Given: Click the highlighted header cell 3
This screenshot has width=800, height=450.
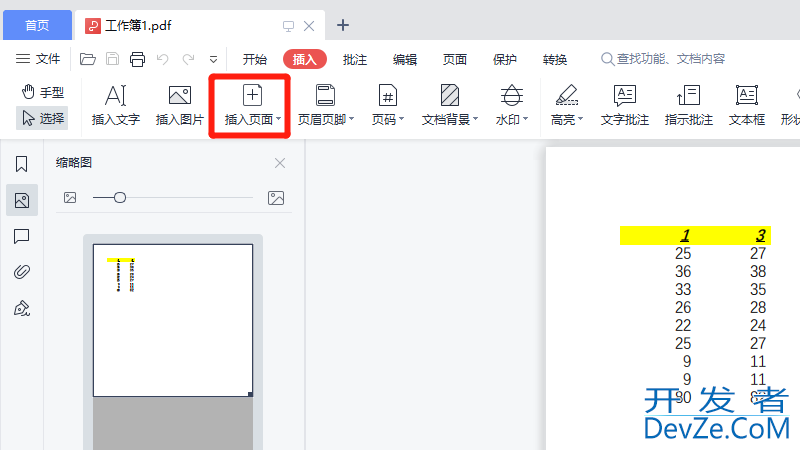Looking at the screenshot, I should tap(760, 235).
